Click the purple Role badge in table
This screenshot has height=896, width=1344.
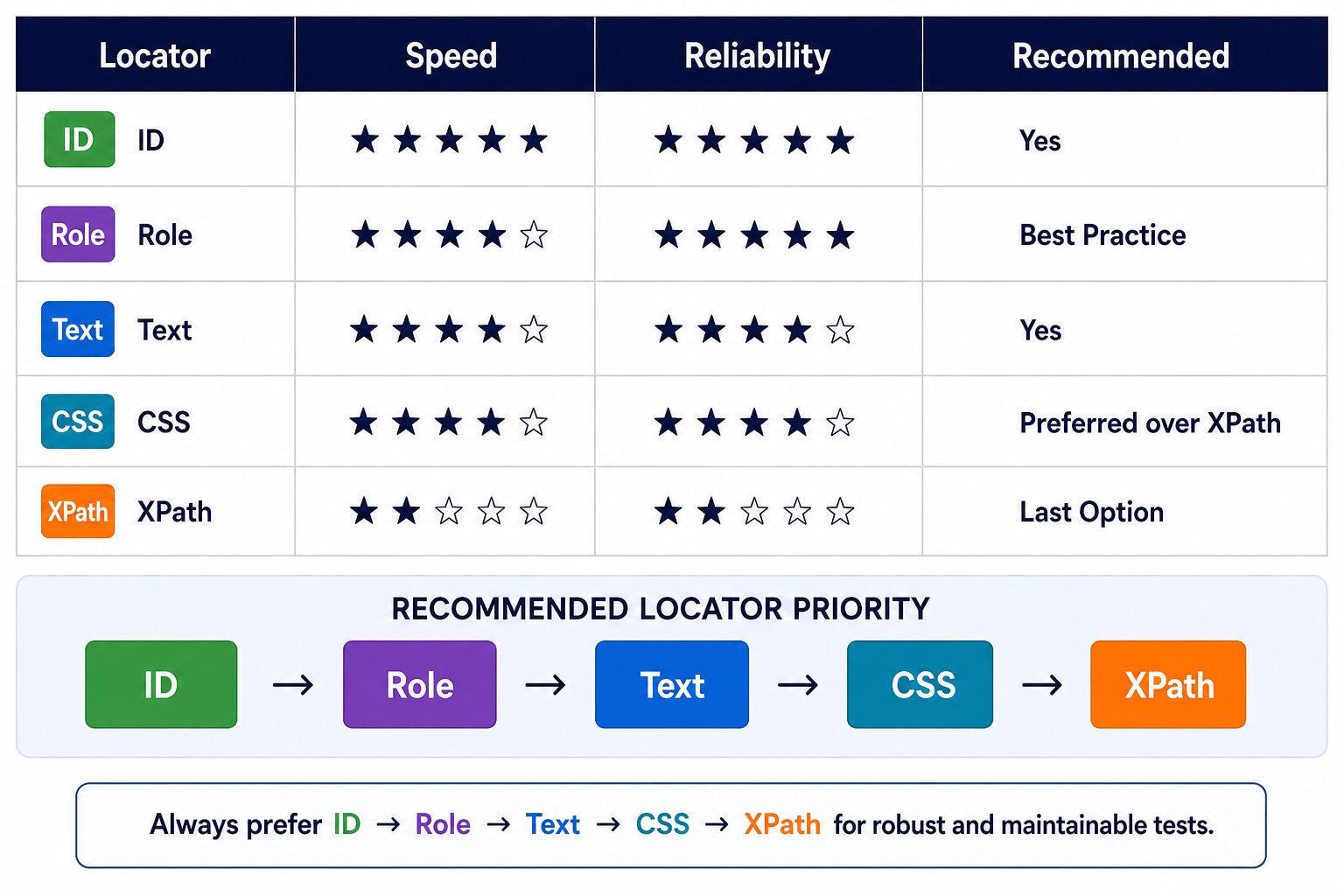[x=78, y=234]
